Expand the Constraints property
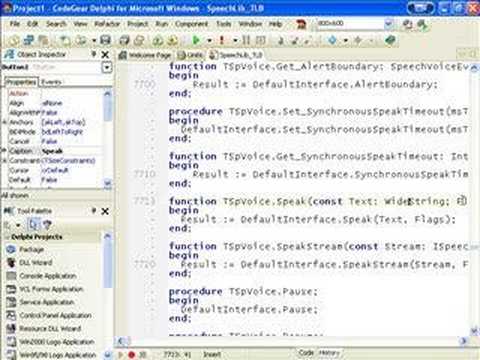This screenshot has width=480, height=360. pos(5,161)
